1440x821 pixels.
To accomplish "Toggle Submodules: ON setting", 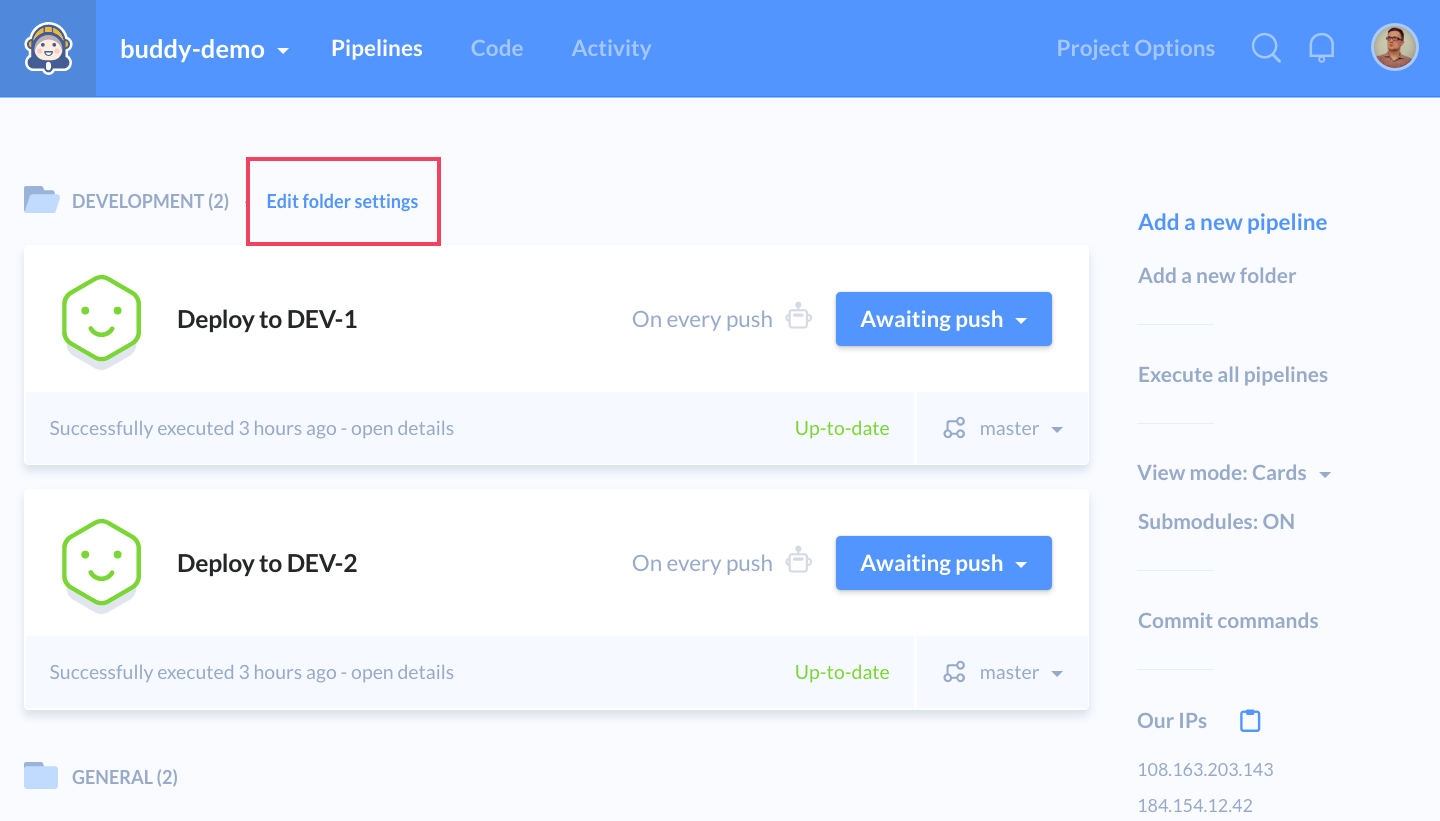I will (1216, 522).
